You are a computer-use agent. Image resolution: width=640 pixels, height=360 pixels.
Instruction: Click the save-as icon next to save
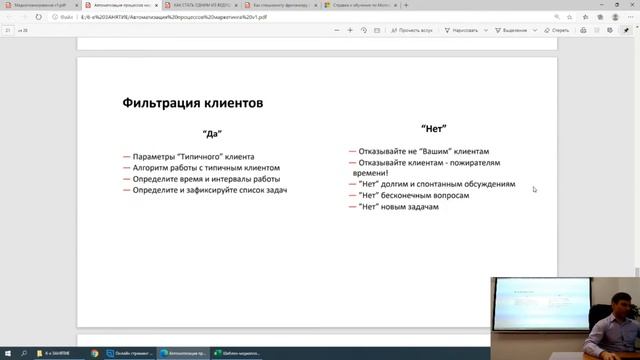(610, 30)
